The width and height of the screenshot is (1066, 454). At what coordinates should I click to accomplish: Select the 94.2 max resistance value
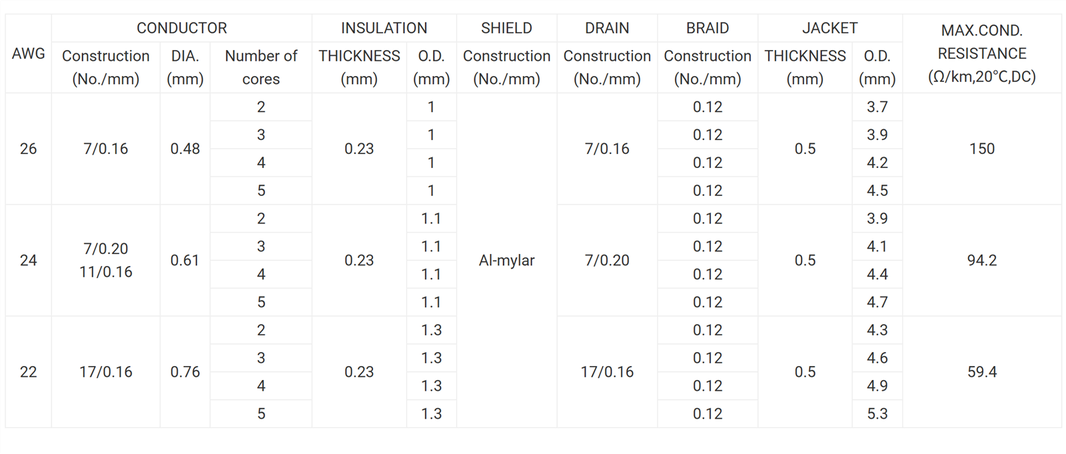[981, 260]
